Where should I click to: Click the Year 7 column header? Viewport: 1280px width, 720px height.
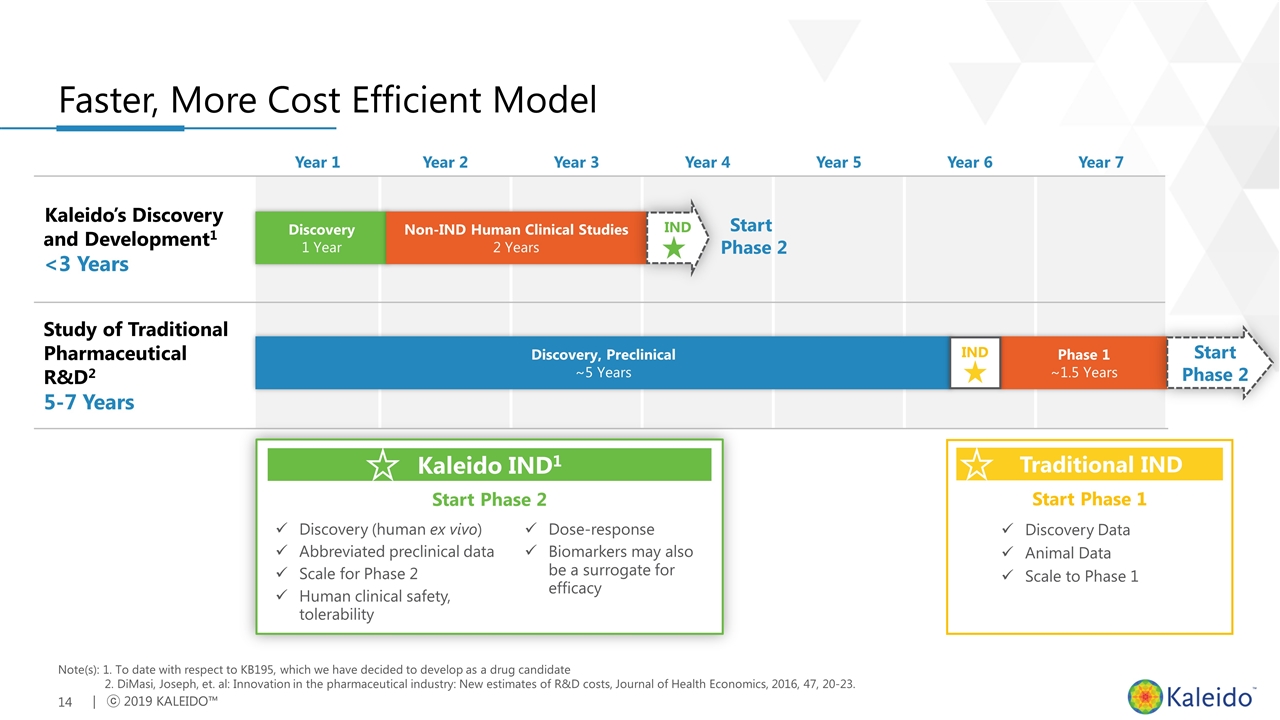[1100, 162]
